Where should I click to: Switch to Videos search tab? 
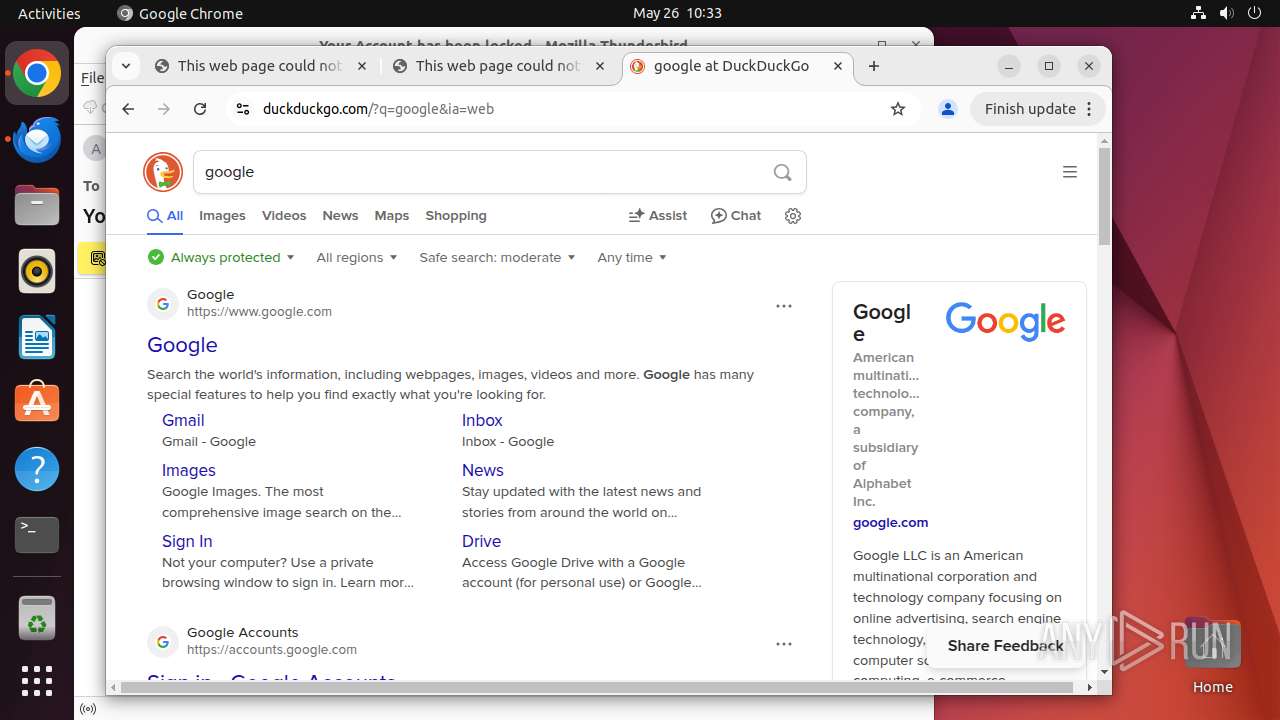click(x=284, y=216)
